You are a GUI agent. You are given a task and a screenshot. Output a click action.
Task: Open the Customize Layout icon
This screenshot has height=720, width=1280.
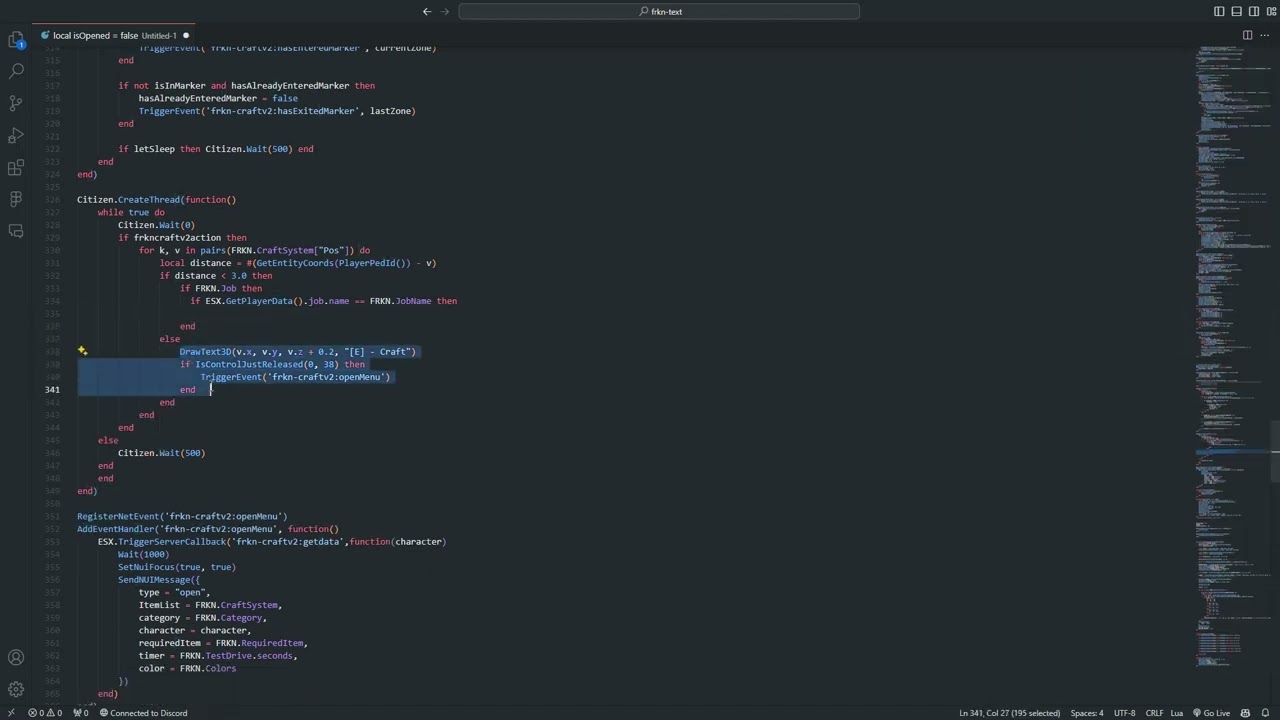pos(1270,11)
